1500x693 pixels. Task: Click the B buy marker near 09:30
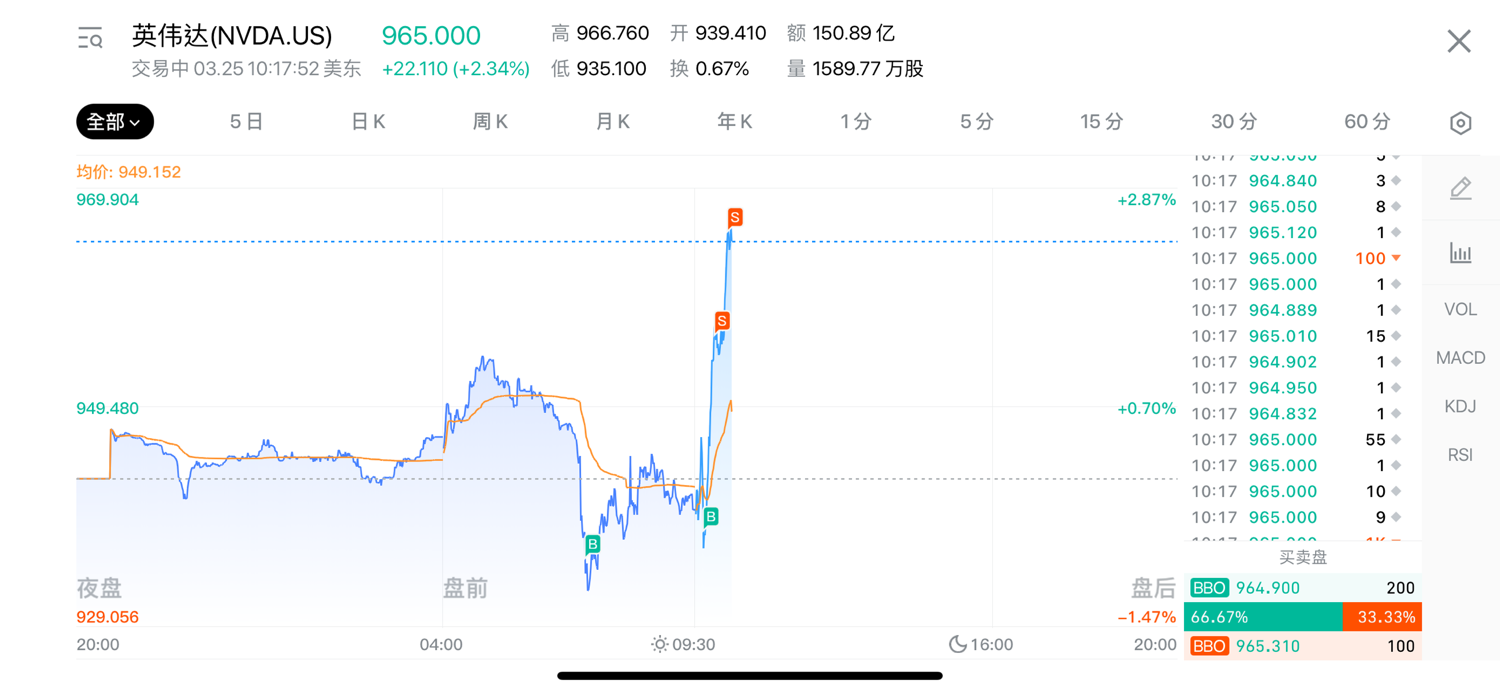click(710, 516)
